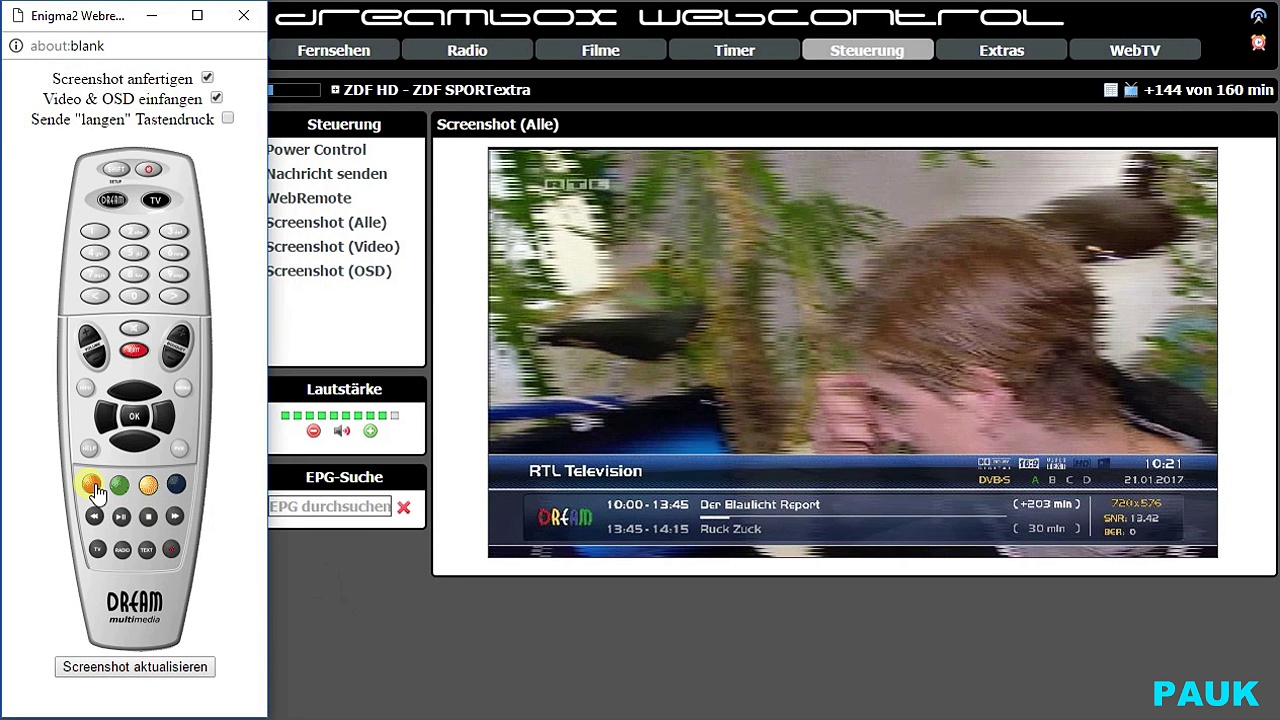The image size is (1280, 720).
Task: Toggle 'Video & OSD einfangen' checkbox
Action: [216, 98]
